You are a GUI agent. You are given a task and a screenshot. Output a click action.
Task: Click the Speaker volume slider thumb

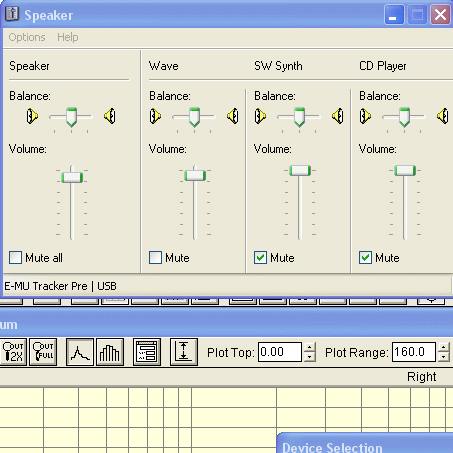point(72,177)
